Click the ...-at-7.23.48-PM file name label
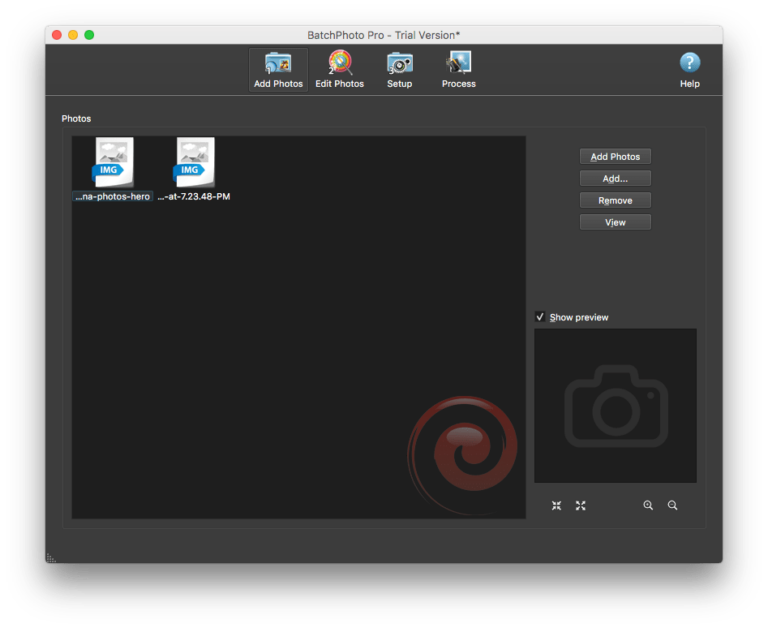This screenshot has height=628, width=768. [194, 196]
